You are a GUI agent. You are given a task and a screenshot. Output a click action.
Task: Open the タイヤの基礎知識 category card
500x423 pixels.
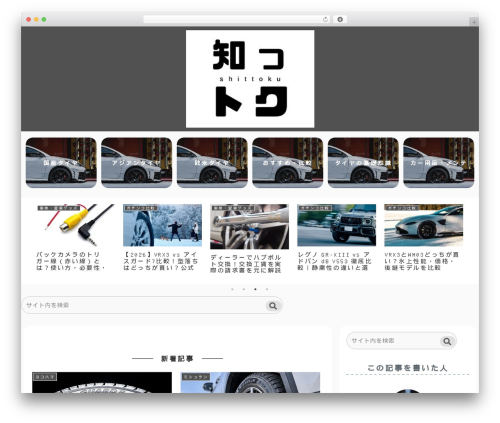pos(363,163)
